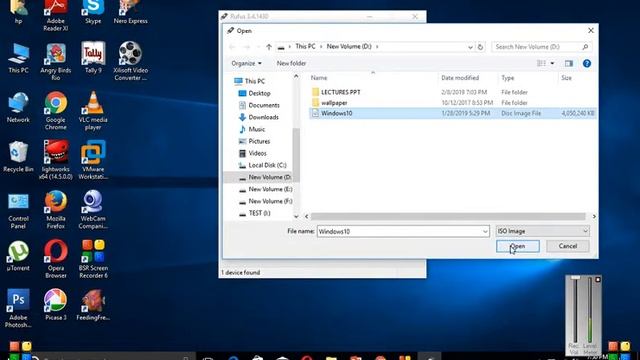Select the LECTURES PPT folder
The width and height of the screenshot is (640, 360).
pyautogui.click(x=340, y=92)
